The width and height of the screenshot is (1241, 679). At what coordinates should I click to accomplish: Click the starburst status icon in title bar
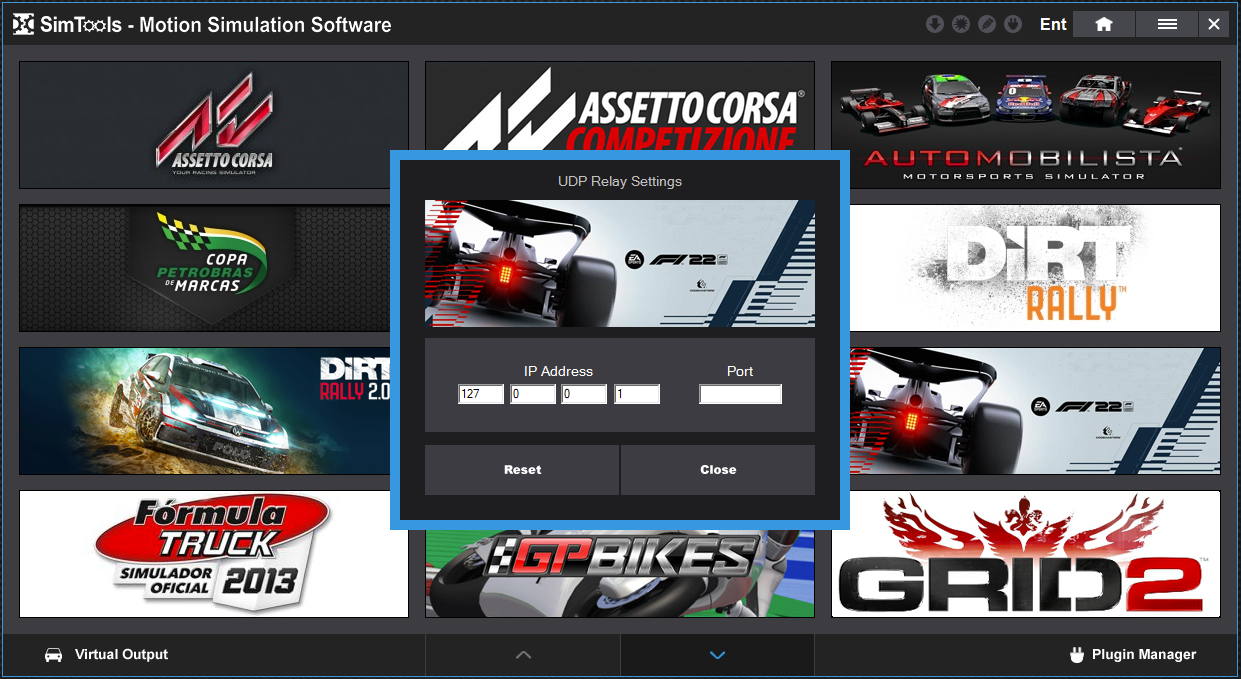point(961,24)
